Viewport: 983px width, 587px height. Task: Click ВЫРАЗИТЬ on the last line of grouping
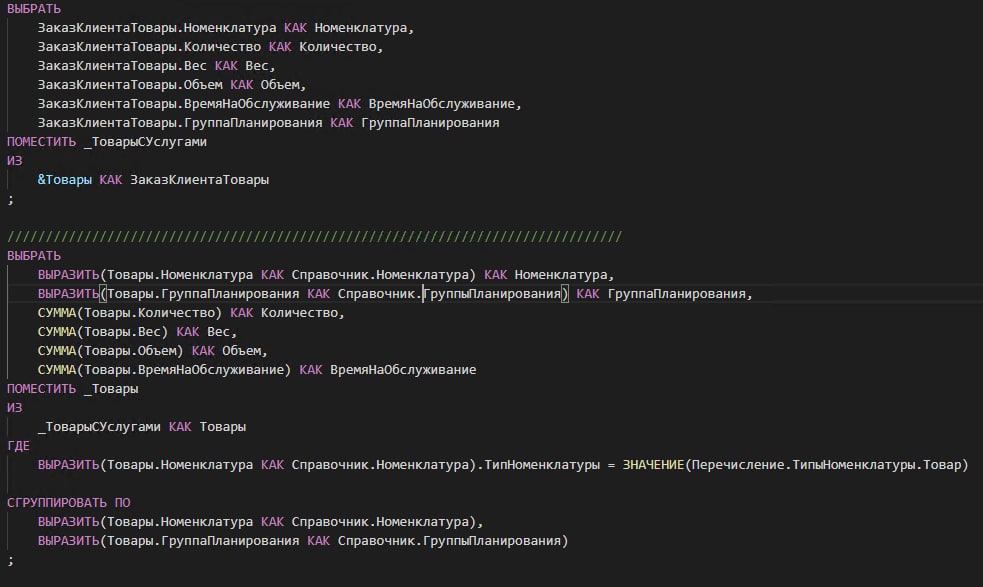click(68, 541)
